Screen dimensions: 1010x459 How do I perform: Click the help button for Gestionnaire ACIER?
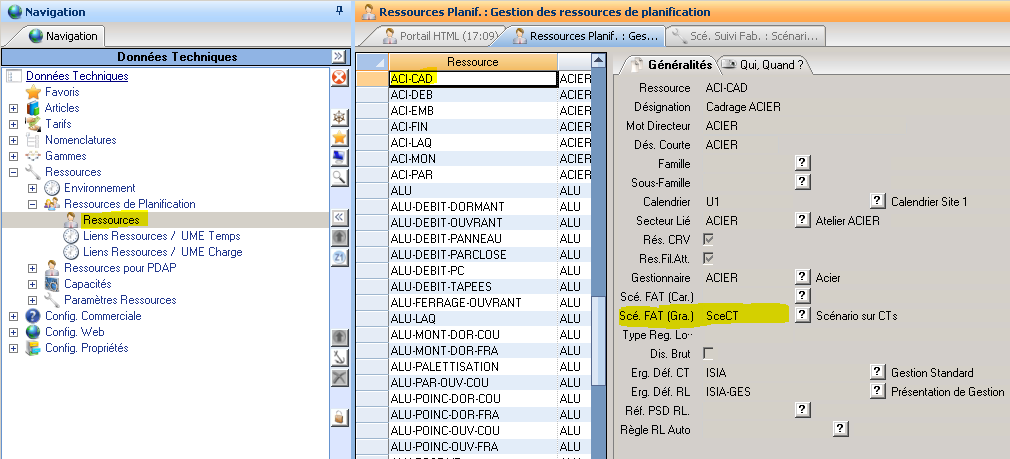click(801, 277)
